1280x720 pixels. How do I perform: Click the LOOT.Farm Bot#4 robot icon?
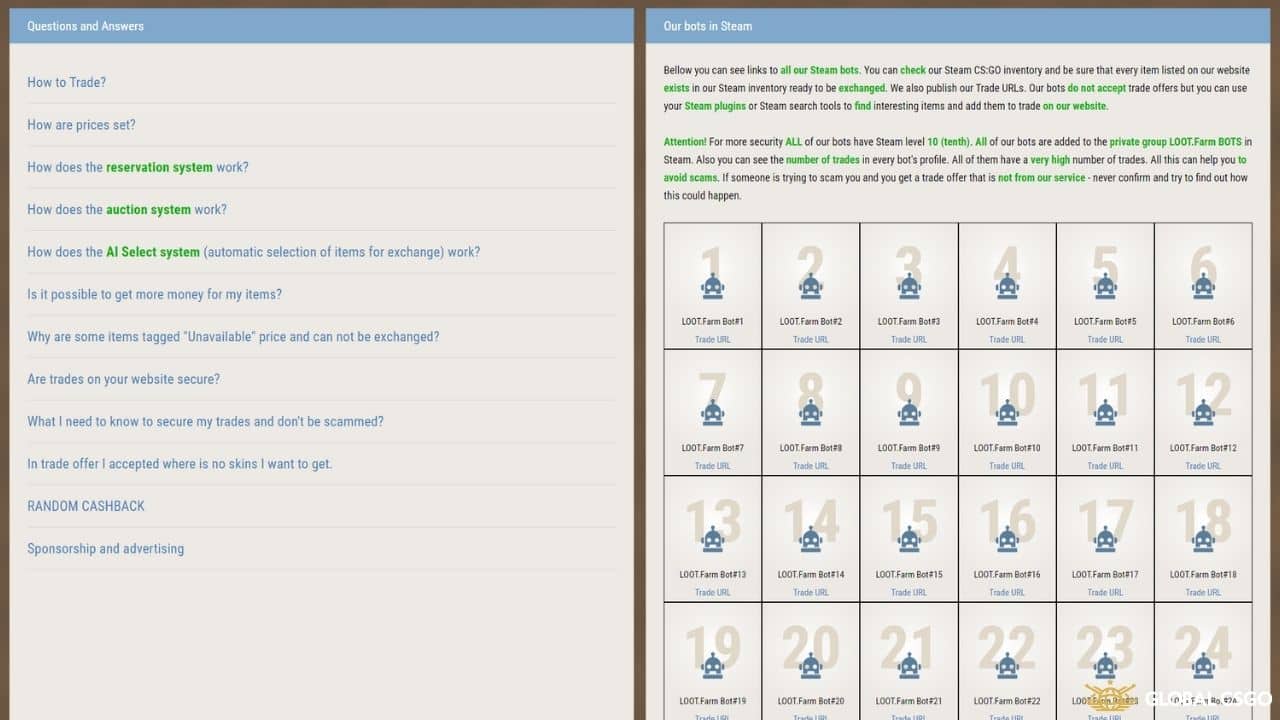click(1006, 287)
